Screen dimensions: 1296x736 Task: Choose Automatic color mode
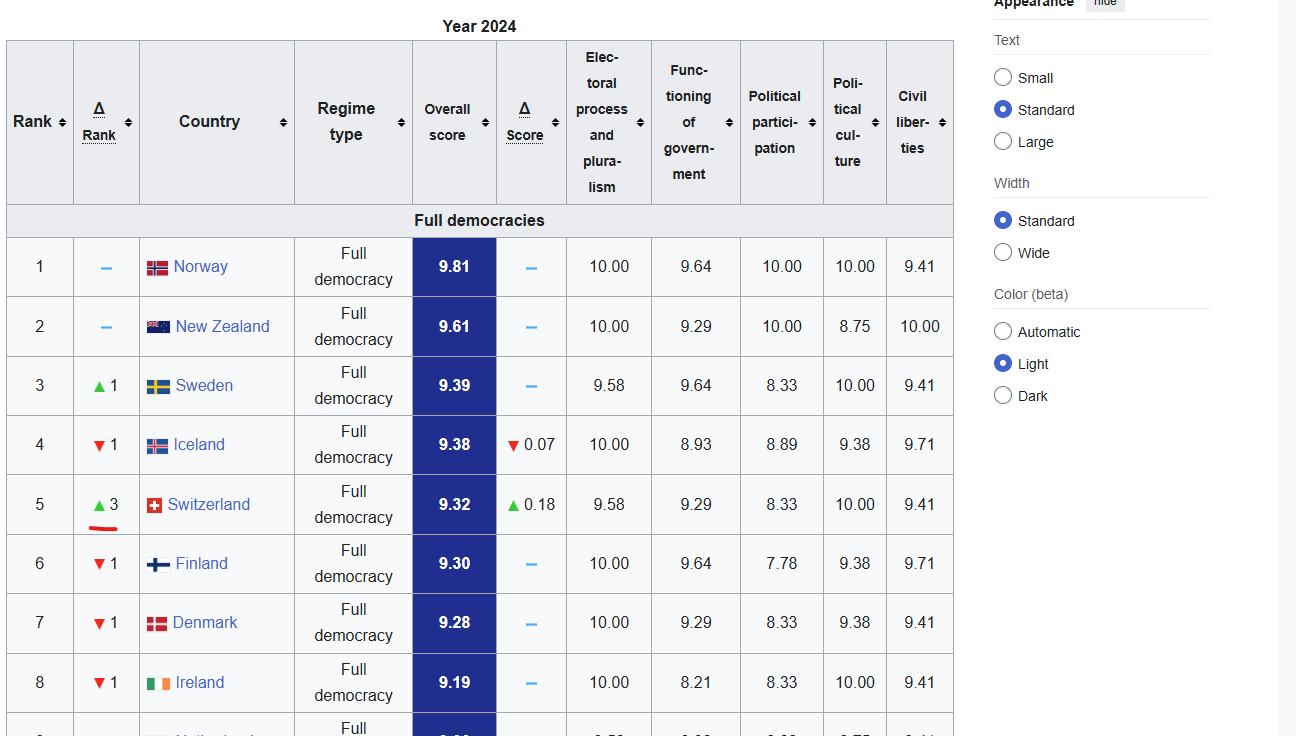coord(1003,332)
